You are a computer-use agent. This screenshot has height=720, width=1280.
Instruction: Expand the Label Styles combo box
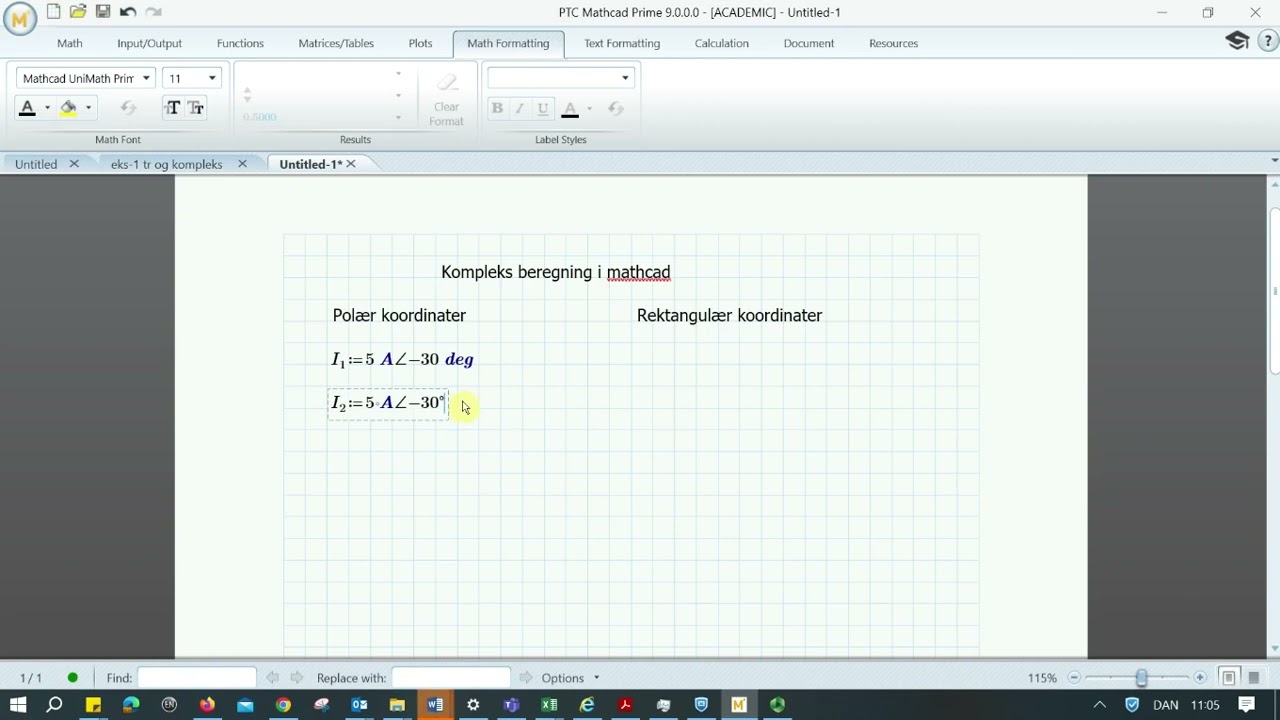coord(625,78)
